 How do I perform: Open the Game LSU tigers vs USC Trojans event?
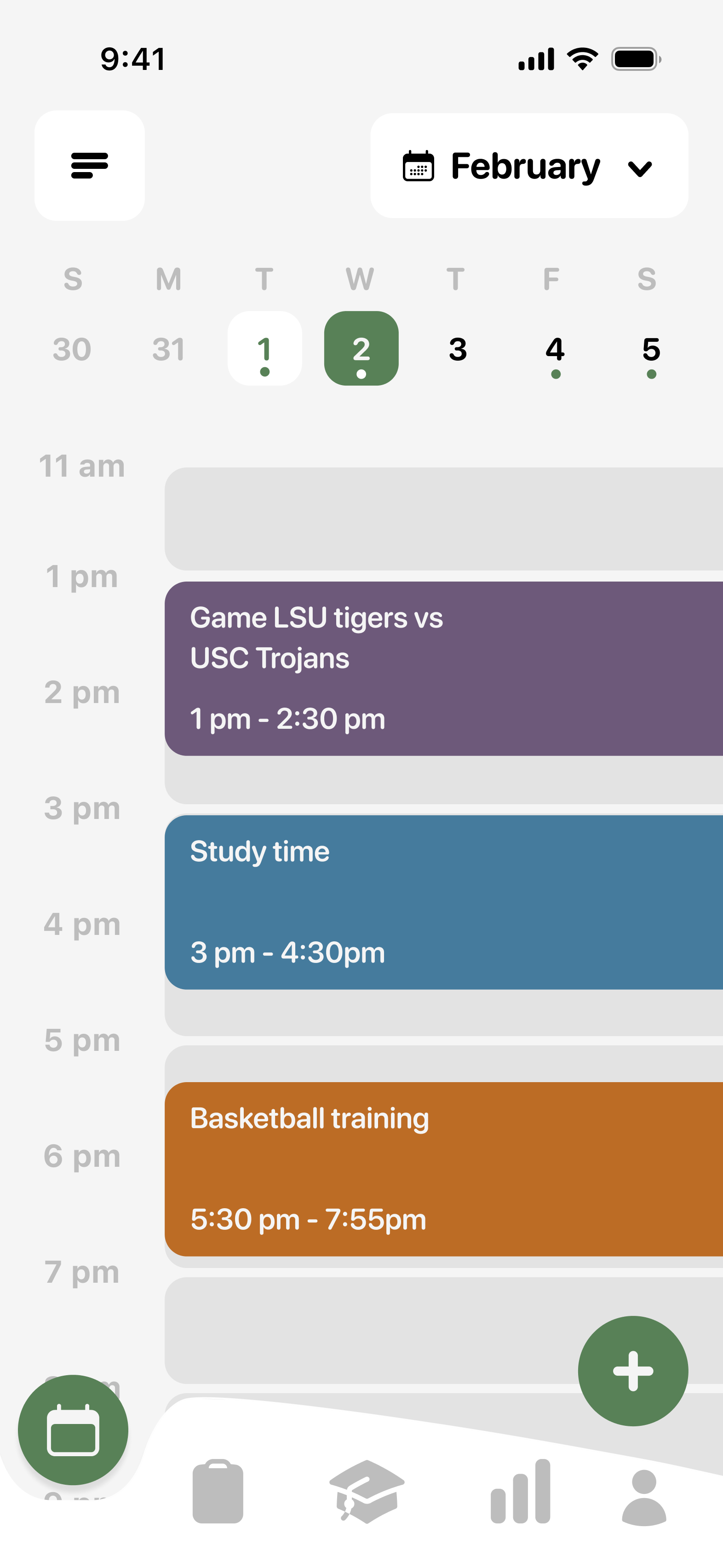click(444, 669)
